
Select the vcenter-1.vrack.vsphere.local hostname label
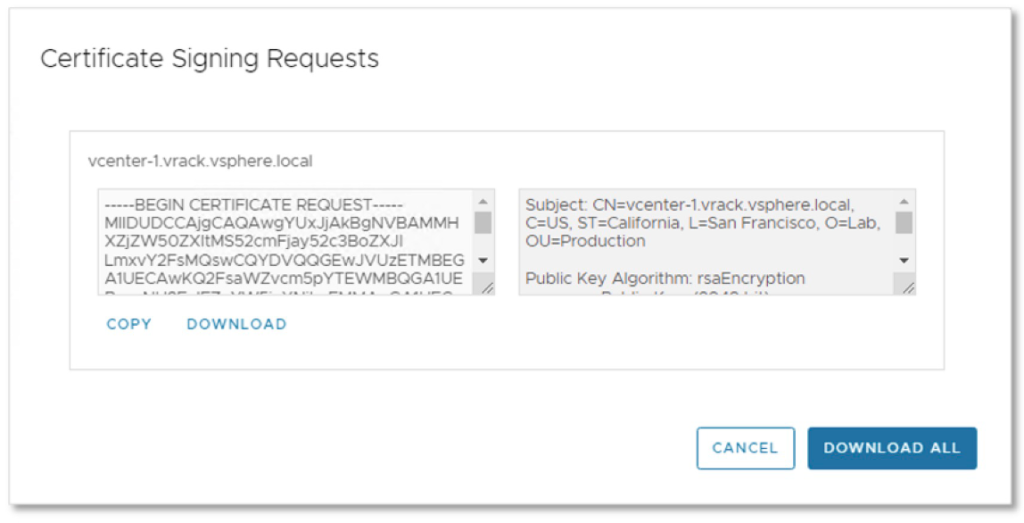201,160
